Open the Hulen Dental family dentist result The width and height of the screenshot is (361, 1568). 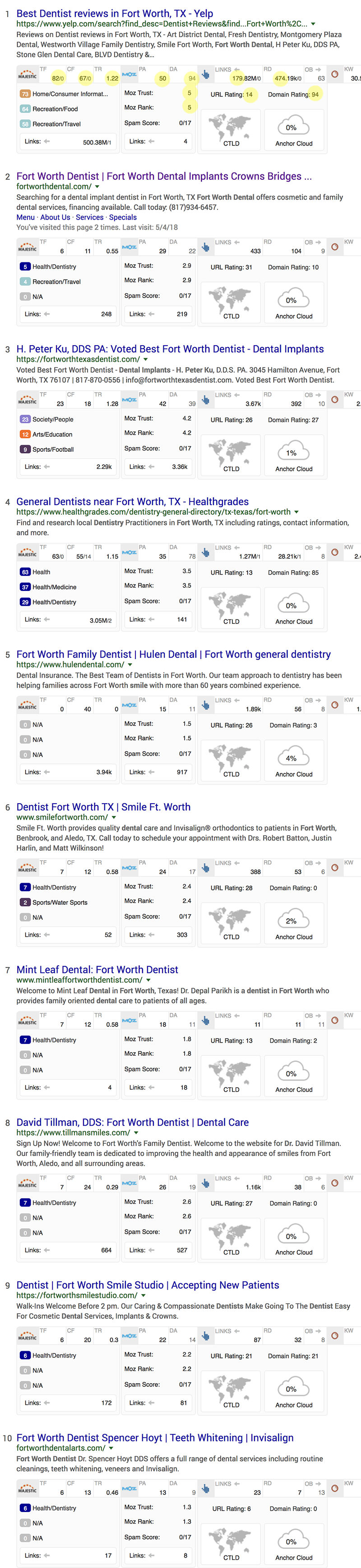click(174, 654)
